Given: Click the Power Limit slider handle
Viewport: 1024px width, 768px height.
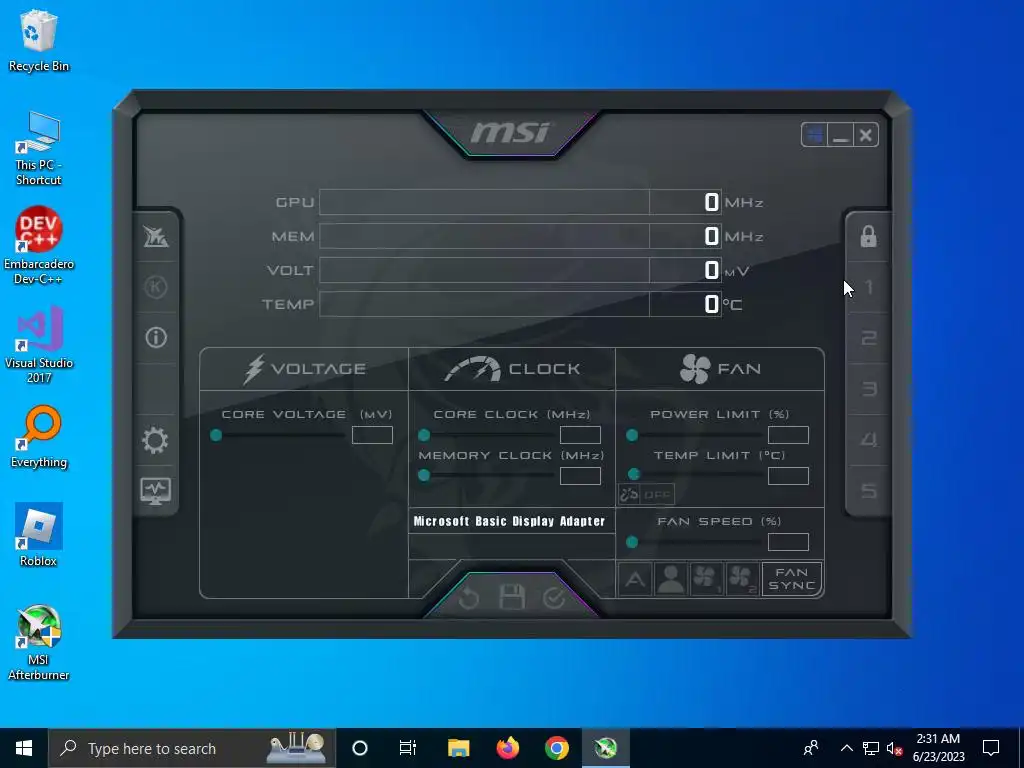Looking at the screenshot, I should tap(632, 435).
